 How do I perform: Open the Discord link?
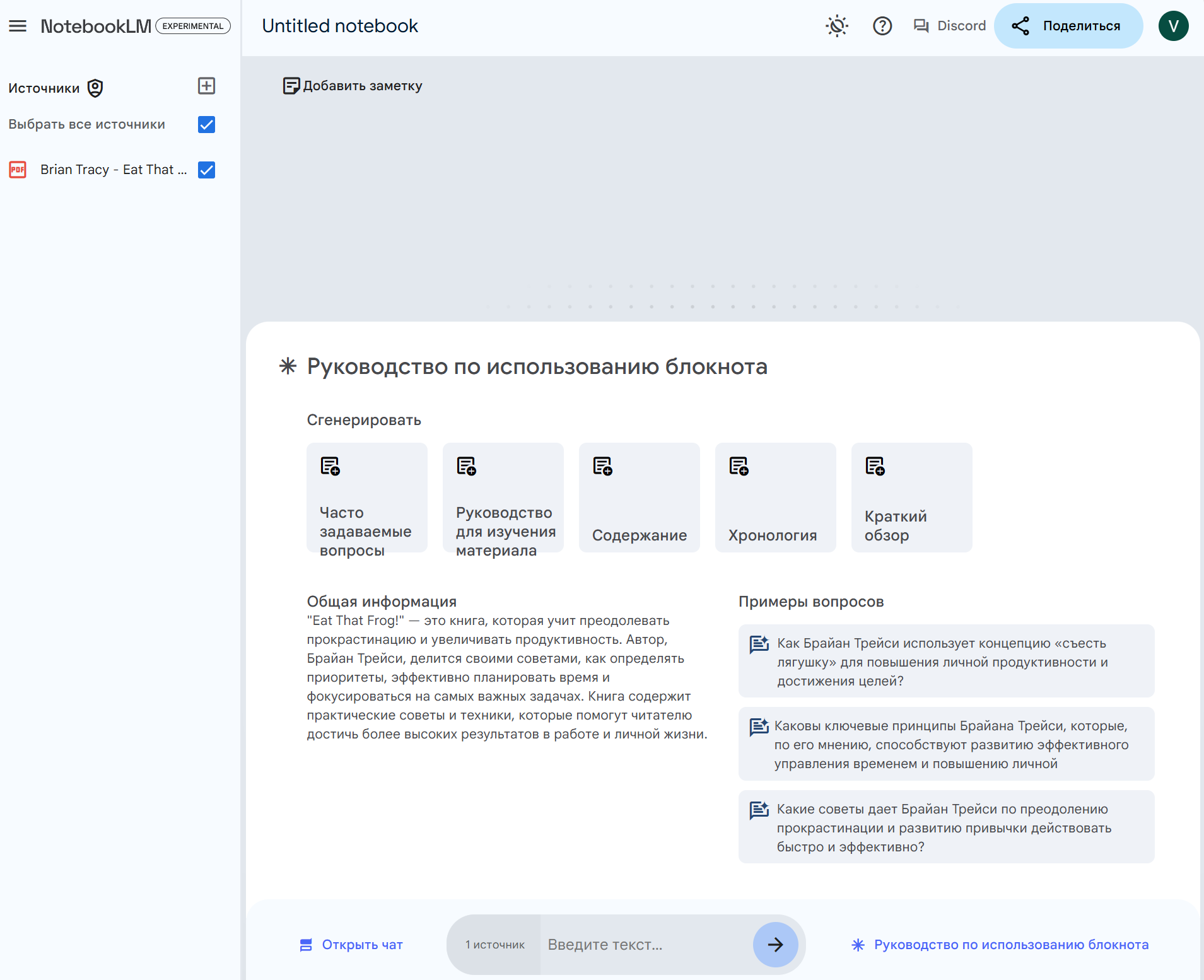point(949,26)
